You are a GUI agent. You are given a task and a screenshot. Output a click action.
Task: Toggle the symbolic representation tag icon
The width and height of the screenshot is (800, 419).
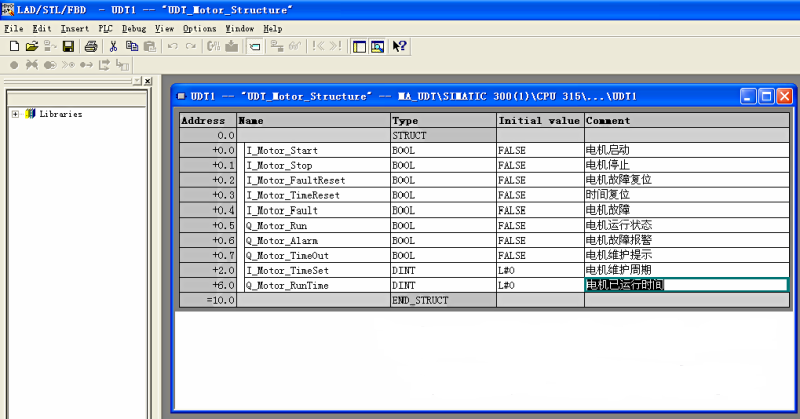254,46
